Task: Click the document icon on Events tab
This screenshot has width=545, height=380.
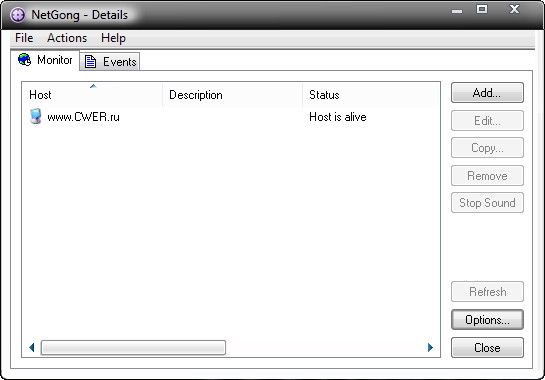Action: (x=91, y=62)
